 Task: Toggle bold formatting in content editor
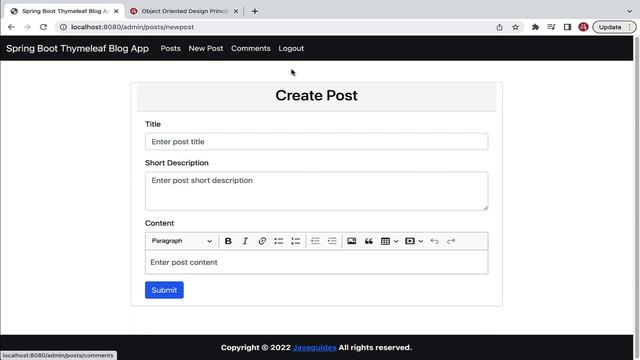pyautogui.click(x=228, y=241)
